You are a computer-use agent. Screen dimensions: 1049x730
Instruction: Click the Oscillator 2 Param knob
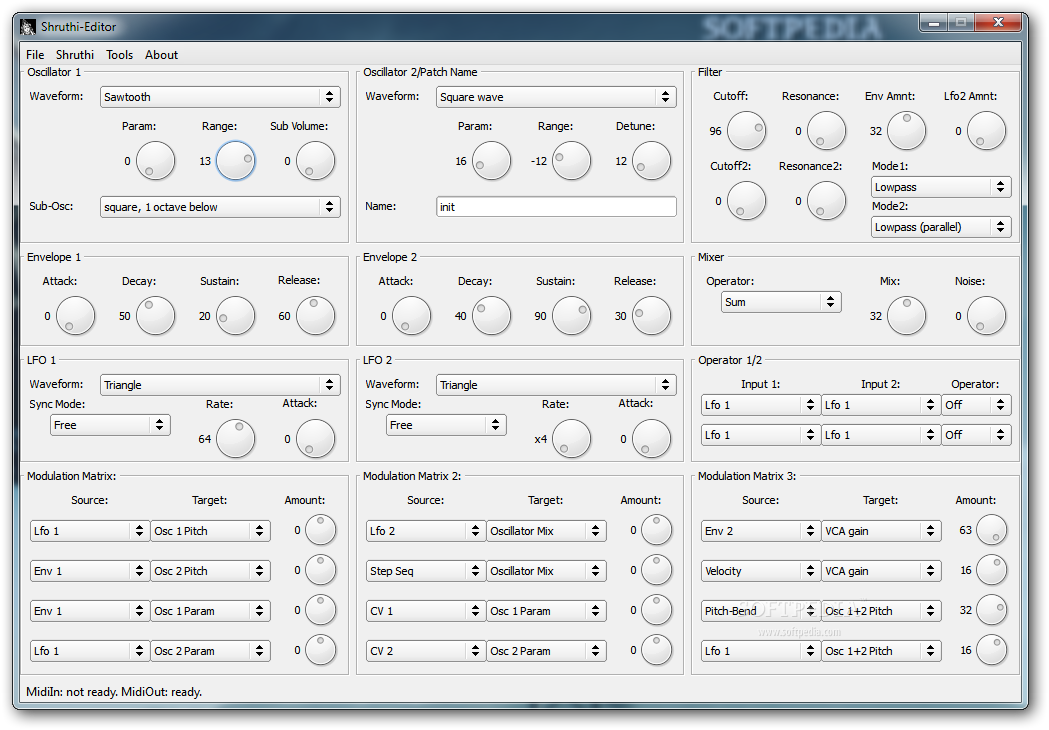(x=491, y=161)
